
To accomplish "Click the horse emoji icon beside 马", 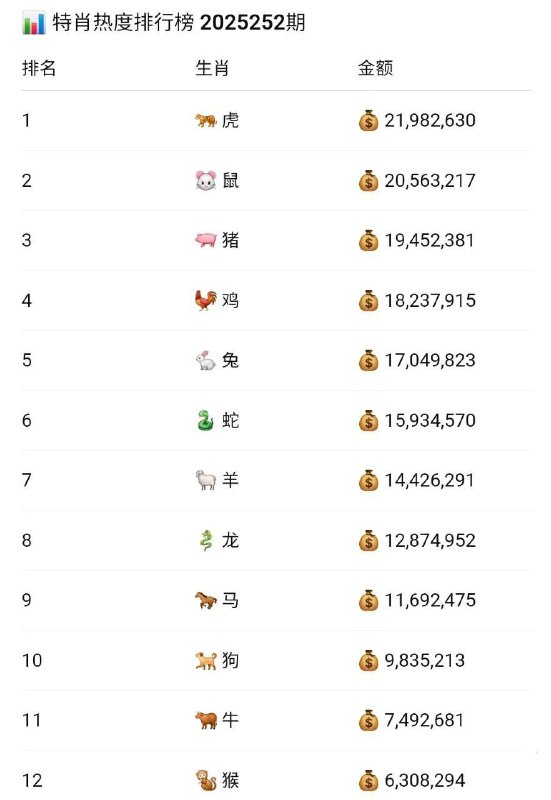I will pos(206,601).
